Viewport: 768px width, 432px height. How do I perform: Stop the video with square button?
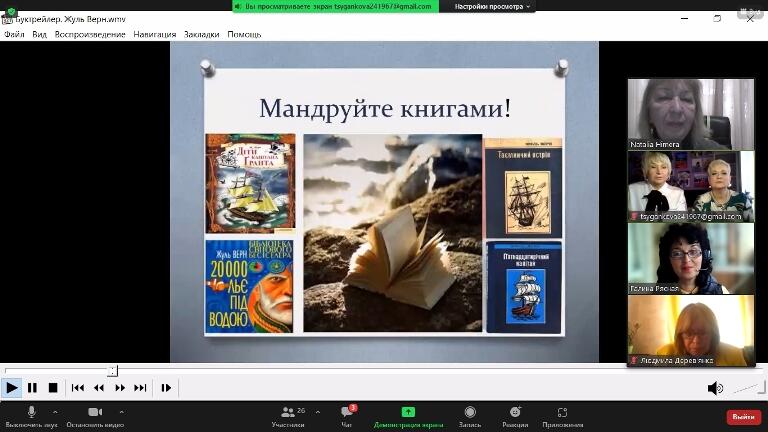coord(53,388)
